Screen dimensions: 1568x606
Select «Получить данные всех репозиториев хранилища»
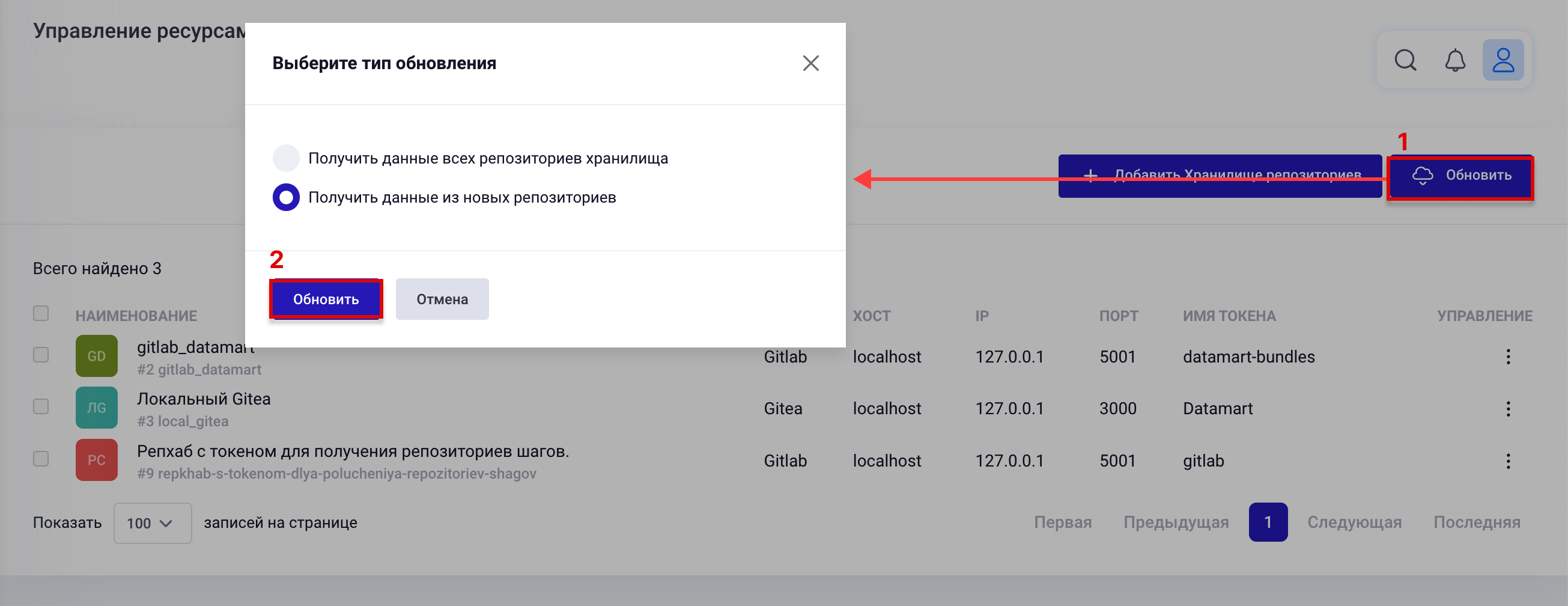click(x=286, y=158)
